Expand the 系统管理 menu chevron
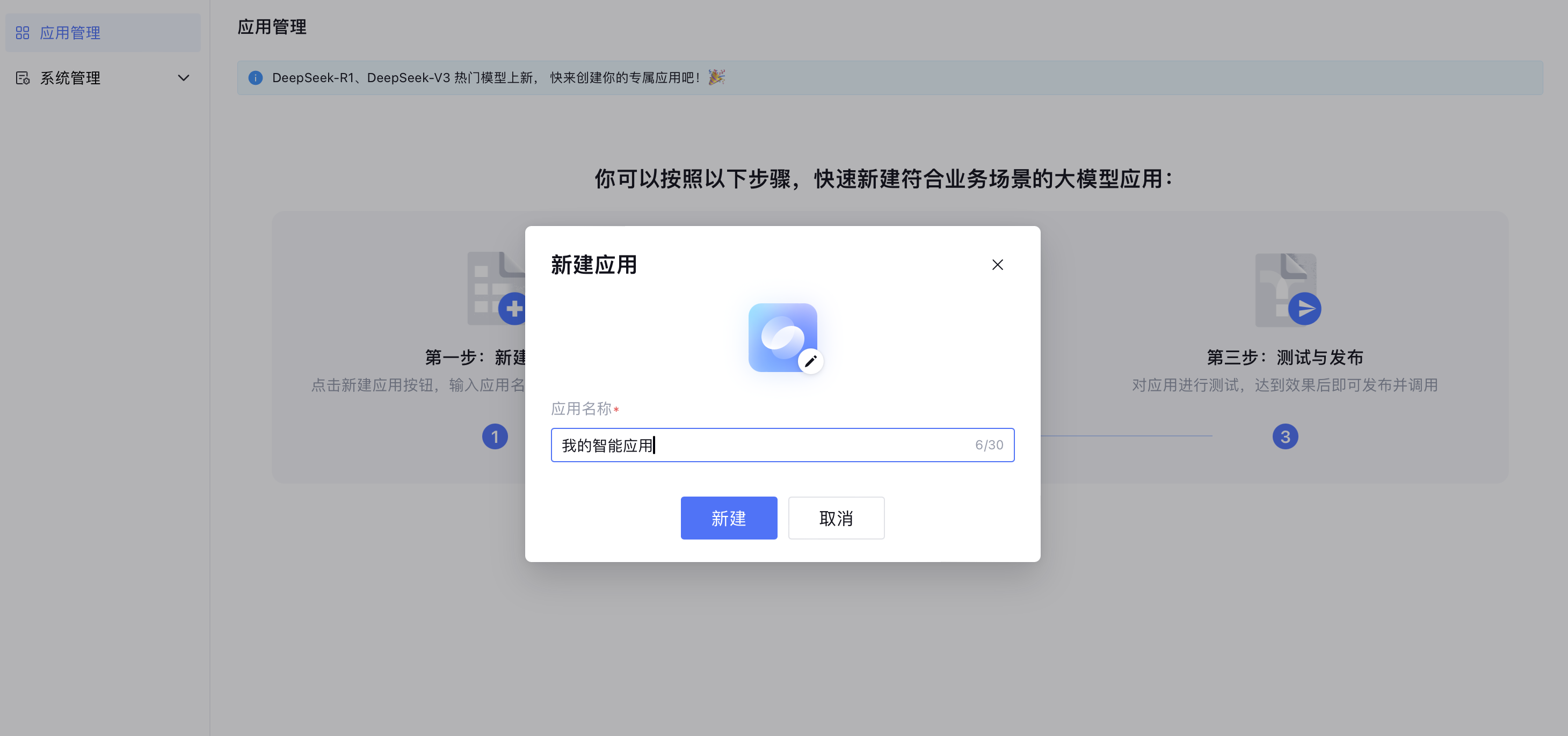The width and height of the screenshot is (1568, 736). [183, 78]
